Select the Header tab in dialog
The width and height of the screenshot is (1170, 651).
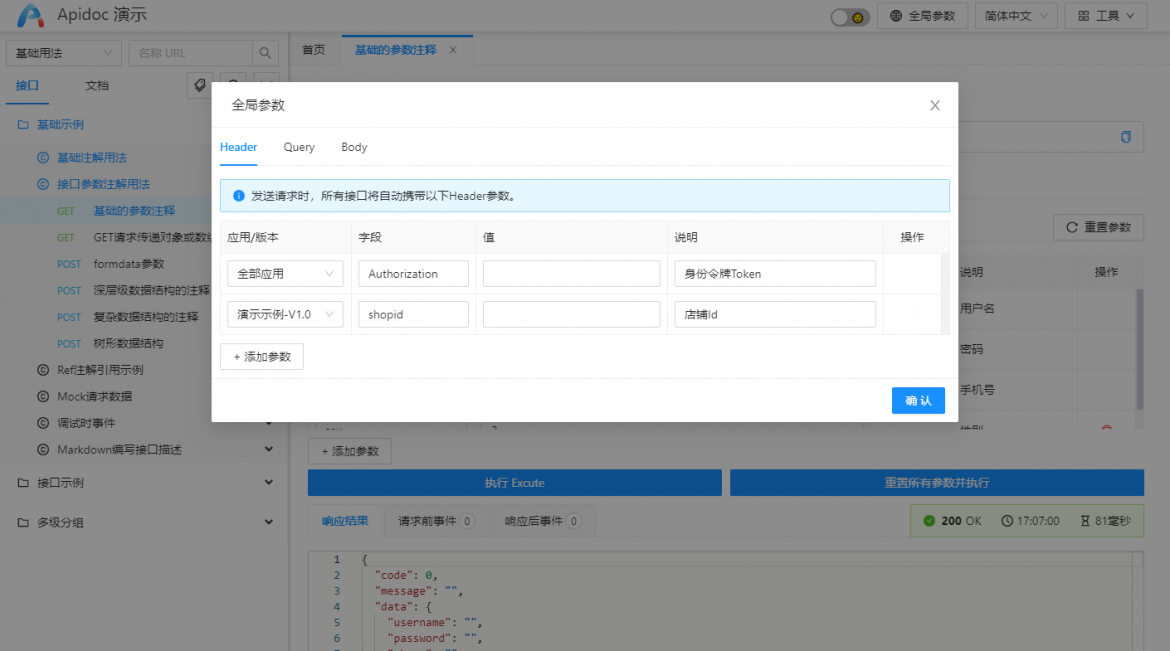tap(239, 147)
